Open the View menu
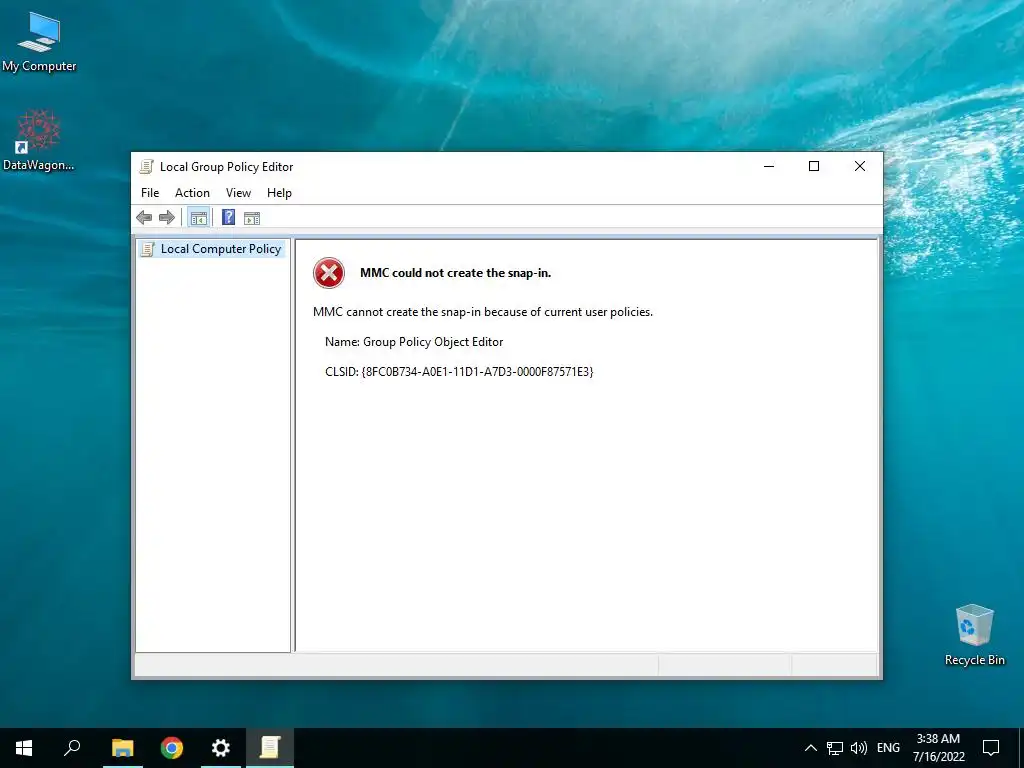The width and height of the screenshot is (1024, 768). tap(238, 193)
